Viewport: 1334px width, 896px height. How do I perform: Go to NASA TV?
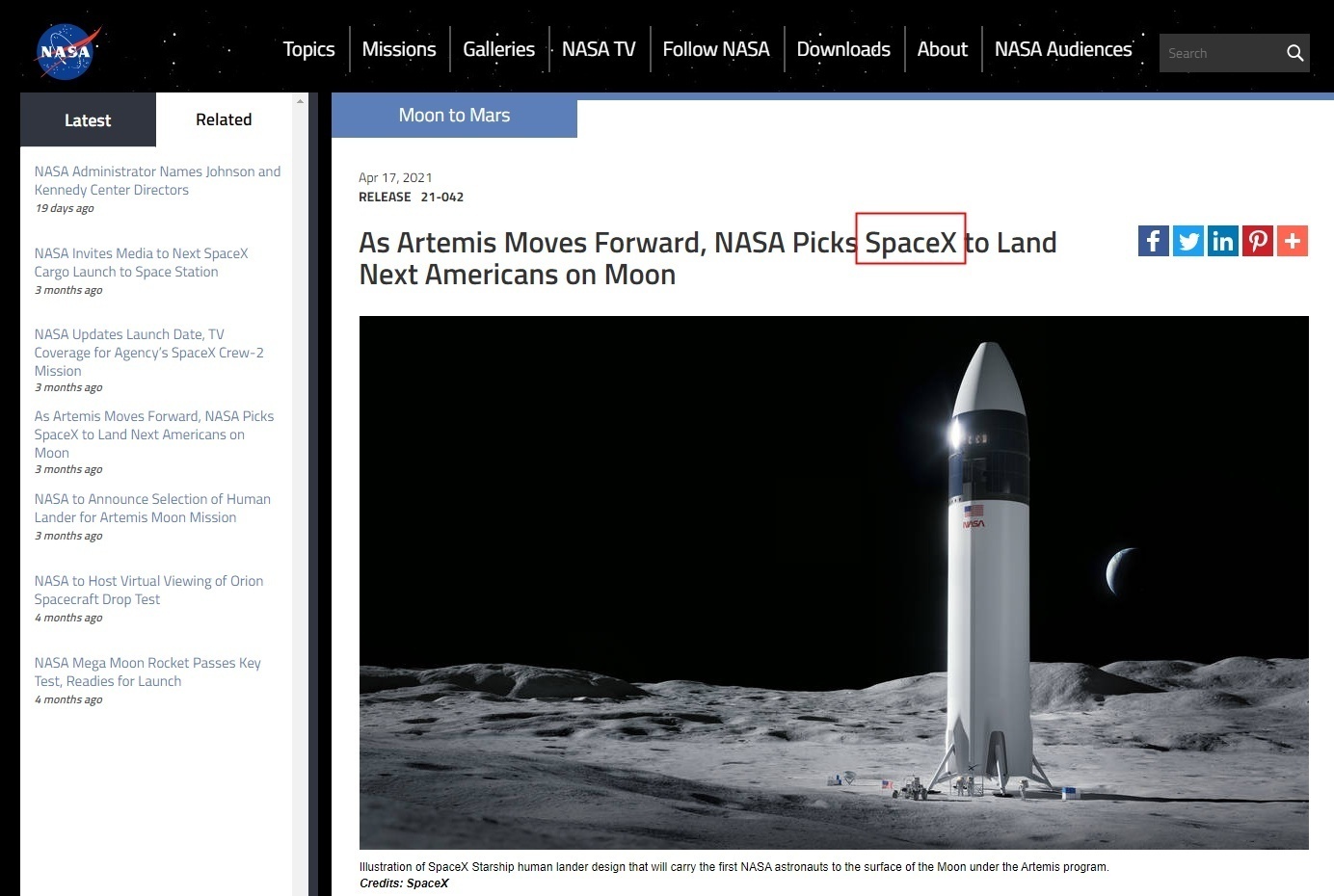click(x=599, y=49)
